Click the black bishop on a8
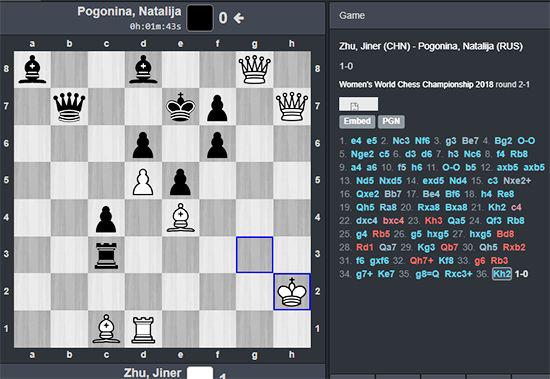The image size is (550, 379). tap(32, 69)
